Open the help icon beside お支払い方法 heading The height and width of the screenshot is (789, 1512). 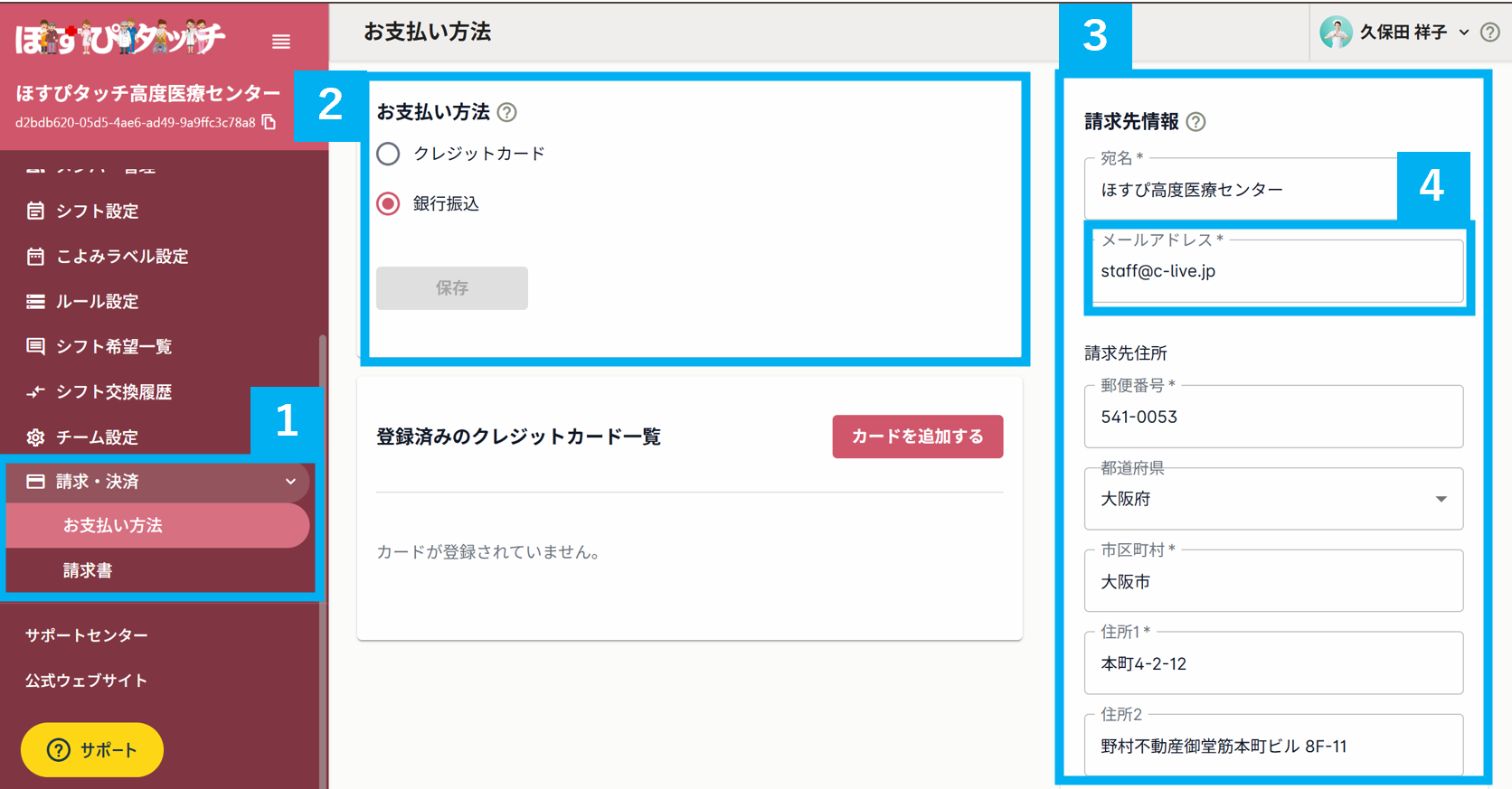(x=507, y=112)
